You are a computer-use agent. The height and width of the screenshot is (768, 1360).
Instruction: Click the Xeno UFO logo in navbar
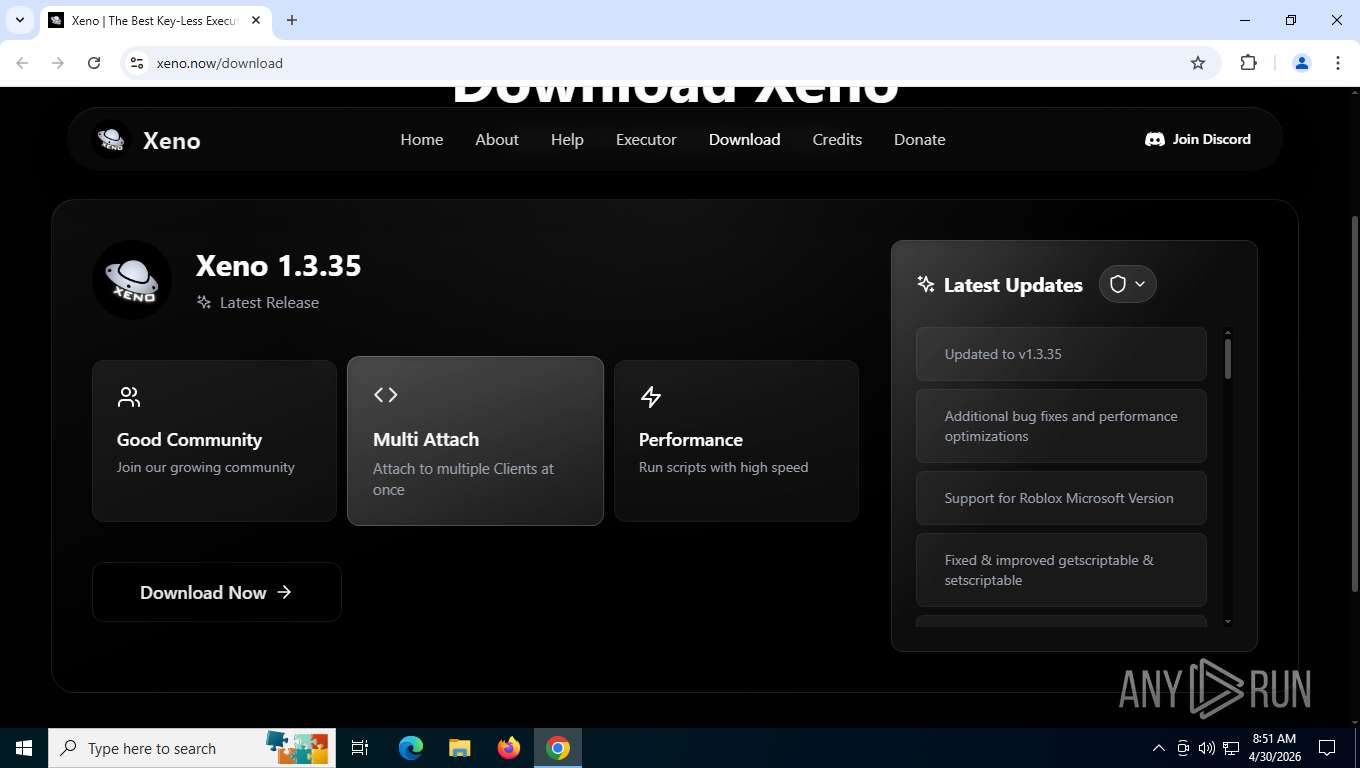[111, 140]
